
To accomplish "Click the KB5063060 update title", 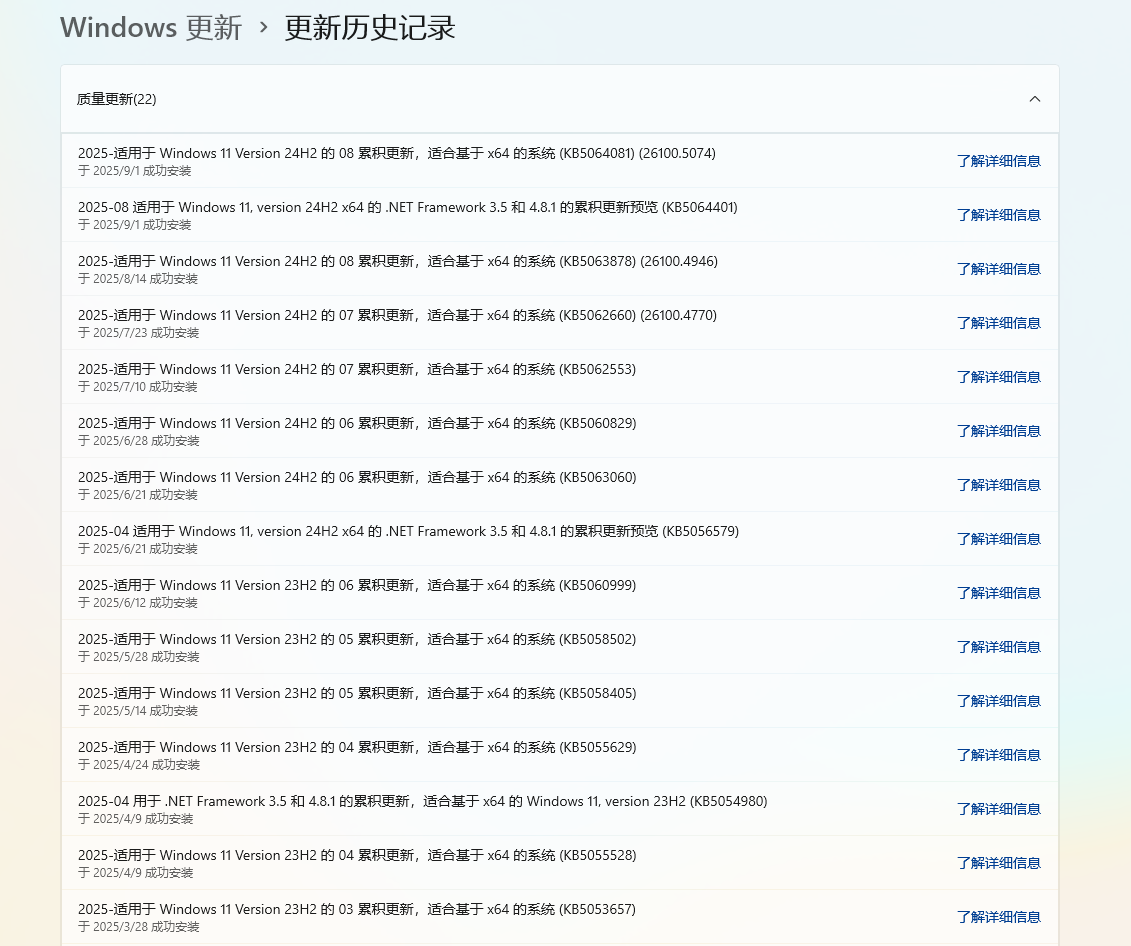I will pos(357,478).
